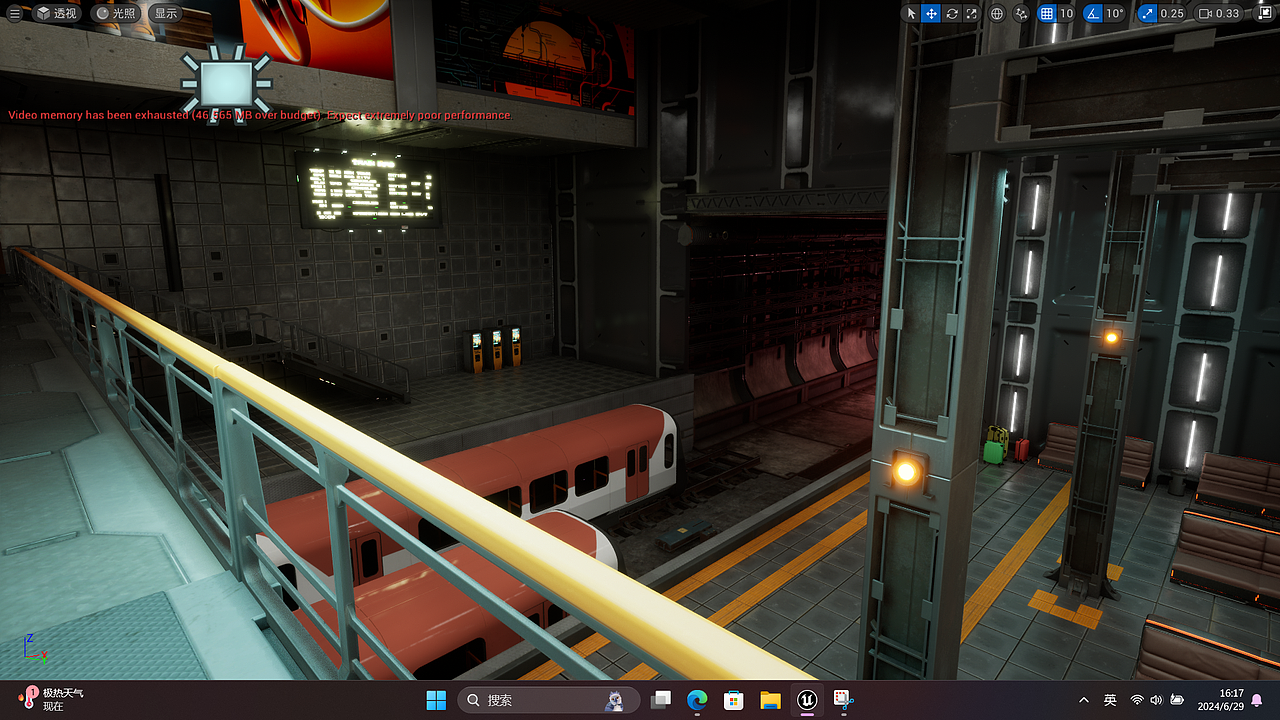This screenshot has width=1280, height=720.
Task: Open the viewport options hamburger menu
Action: pos(14,13)
